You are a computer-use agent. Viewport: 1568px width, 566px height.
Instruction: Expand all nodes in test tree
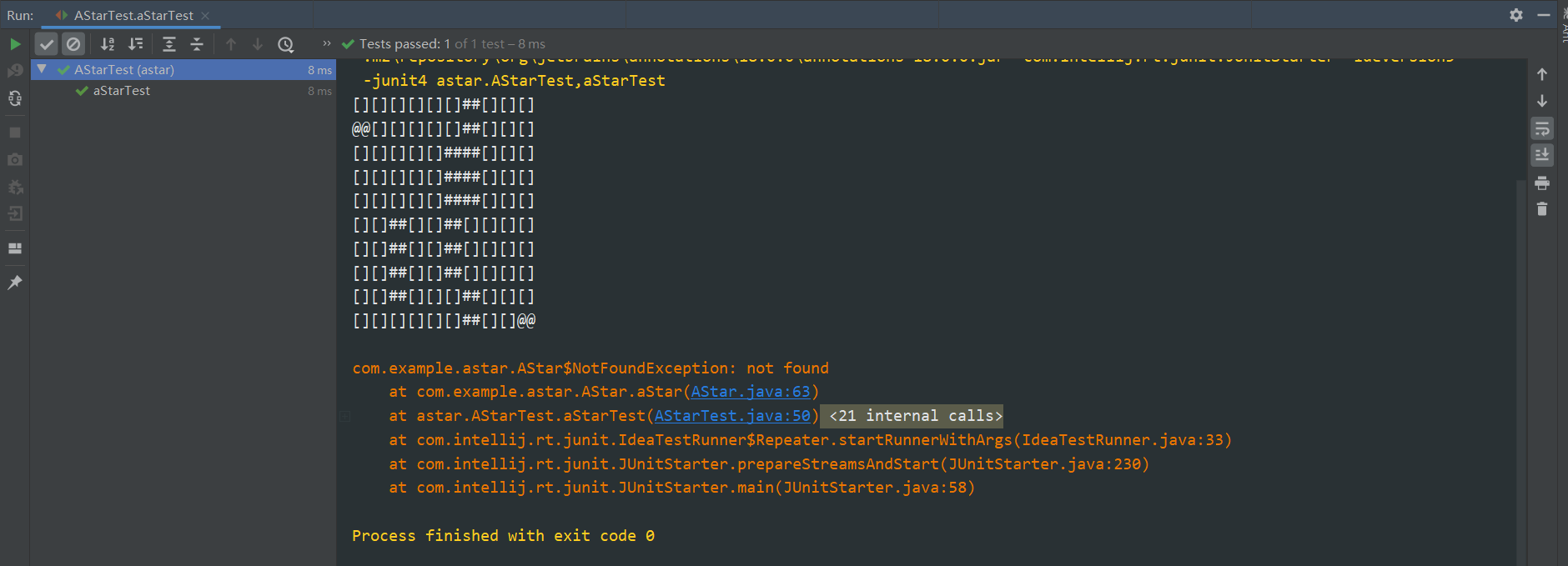pyautogui.click(x=168, y=44)
